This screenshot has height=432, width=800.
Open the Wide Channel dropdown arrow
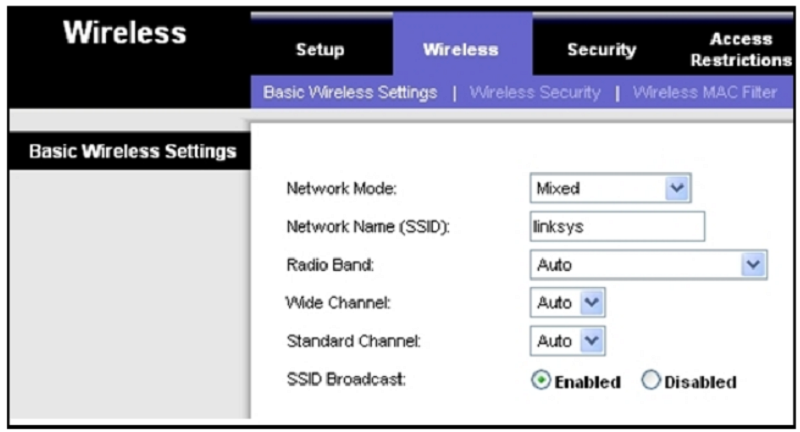click(x=592, y=302)
